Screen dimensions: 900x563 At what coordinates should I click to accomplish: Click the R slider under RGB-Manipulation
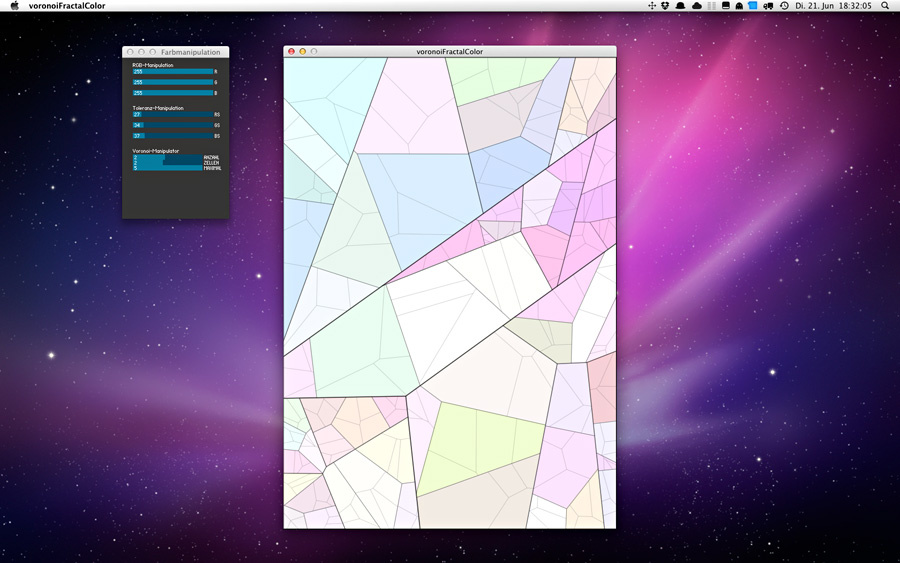172,72
